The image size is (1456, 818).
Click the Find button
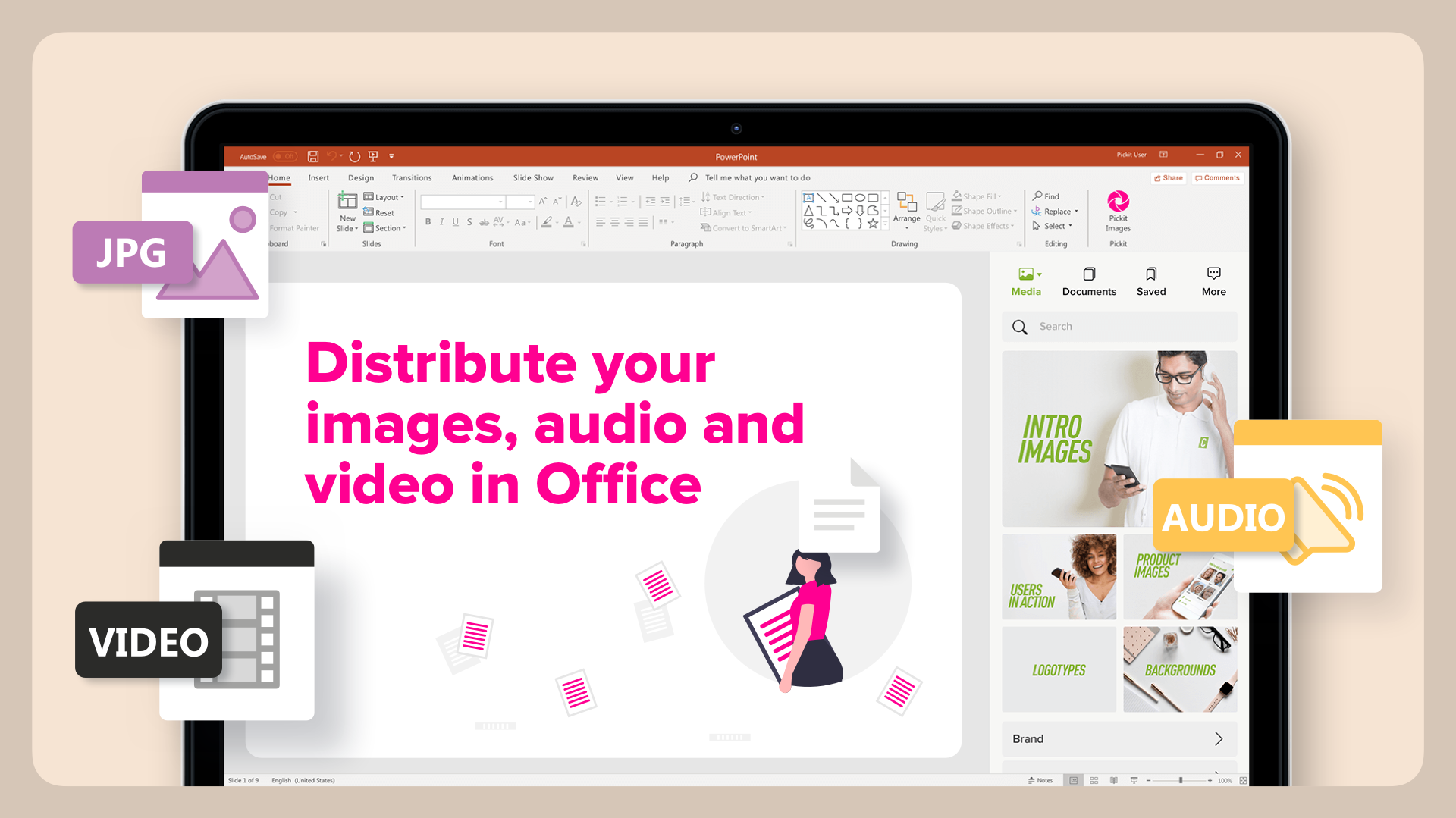[1046, 196]
